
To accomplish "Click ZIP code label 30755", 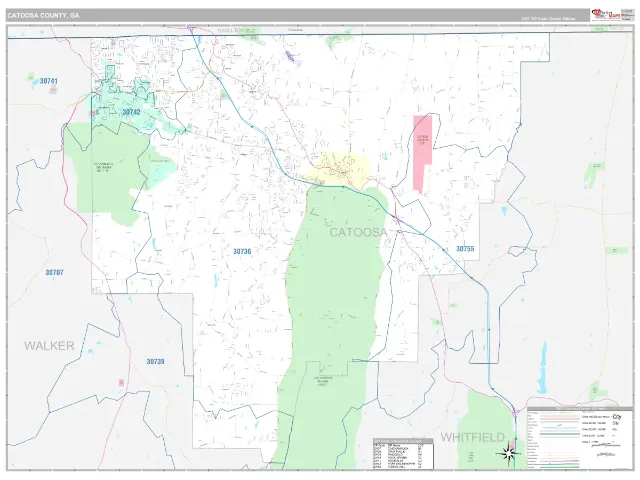I will click(465, 249).
